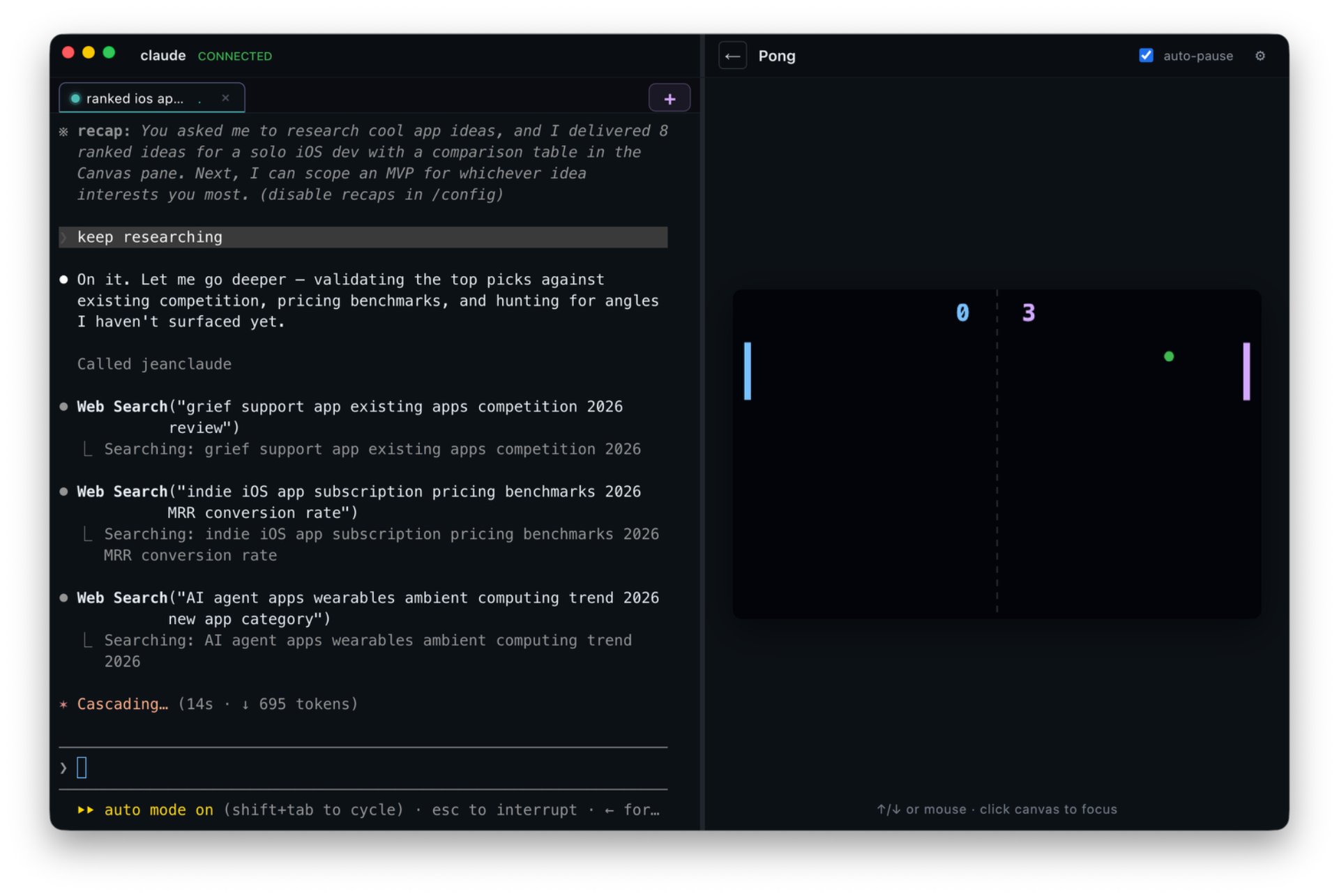Click the 'auto-pause' label text
Image resolution: width=1339 pixels, height=896 pixels.
(x=1197, y=56)
